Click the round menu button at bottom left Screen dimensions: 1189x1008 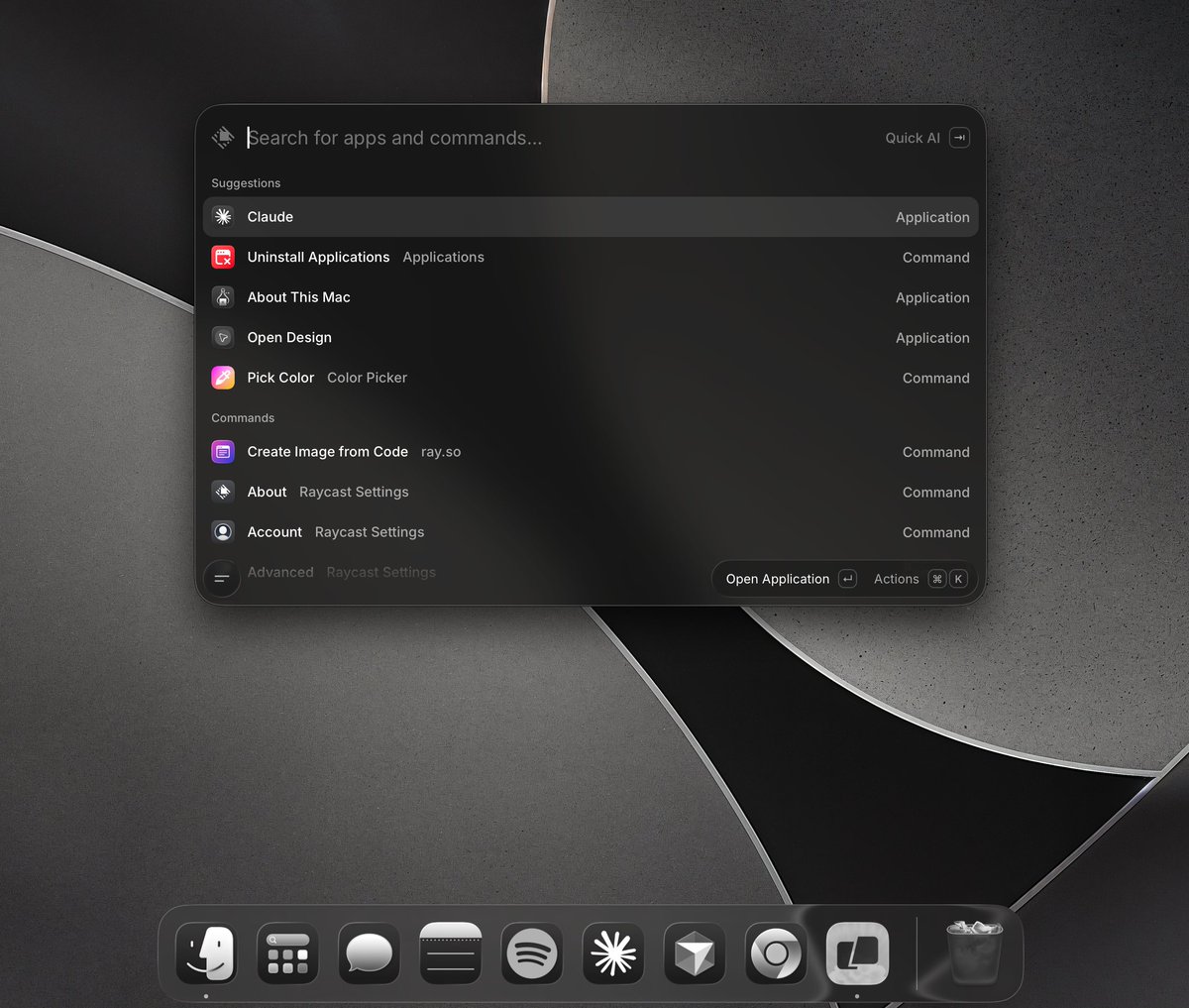pyautogui.click(x=221, y=578)
